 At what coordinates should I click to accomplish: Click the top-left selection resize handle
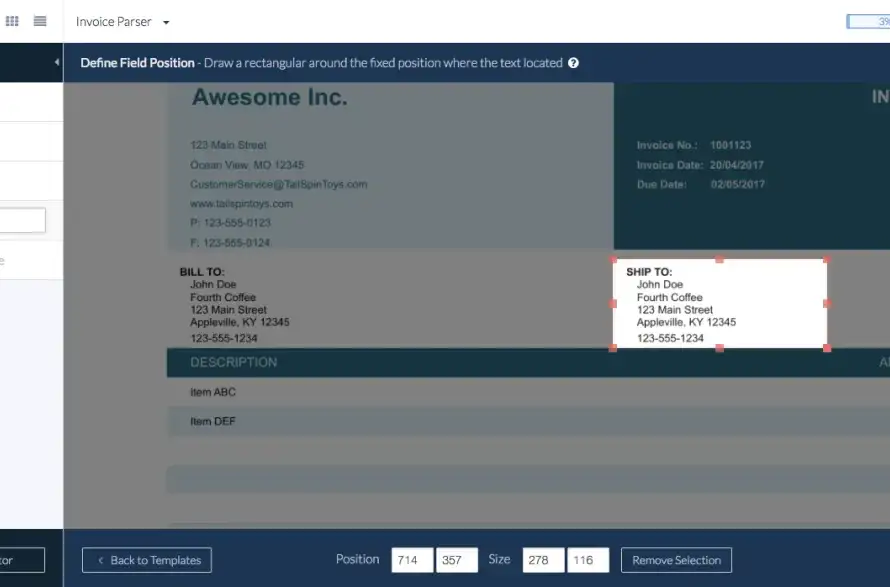pos(614,260)
